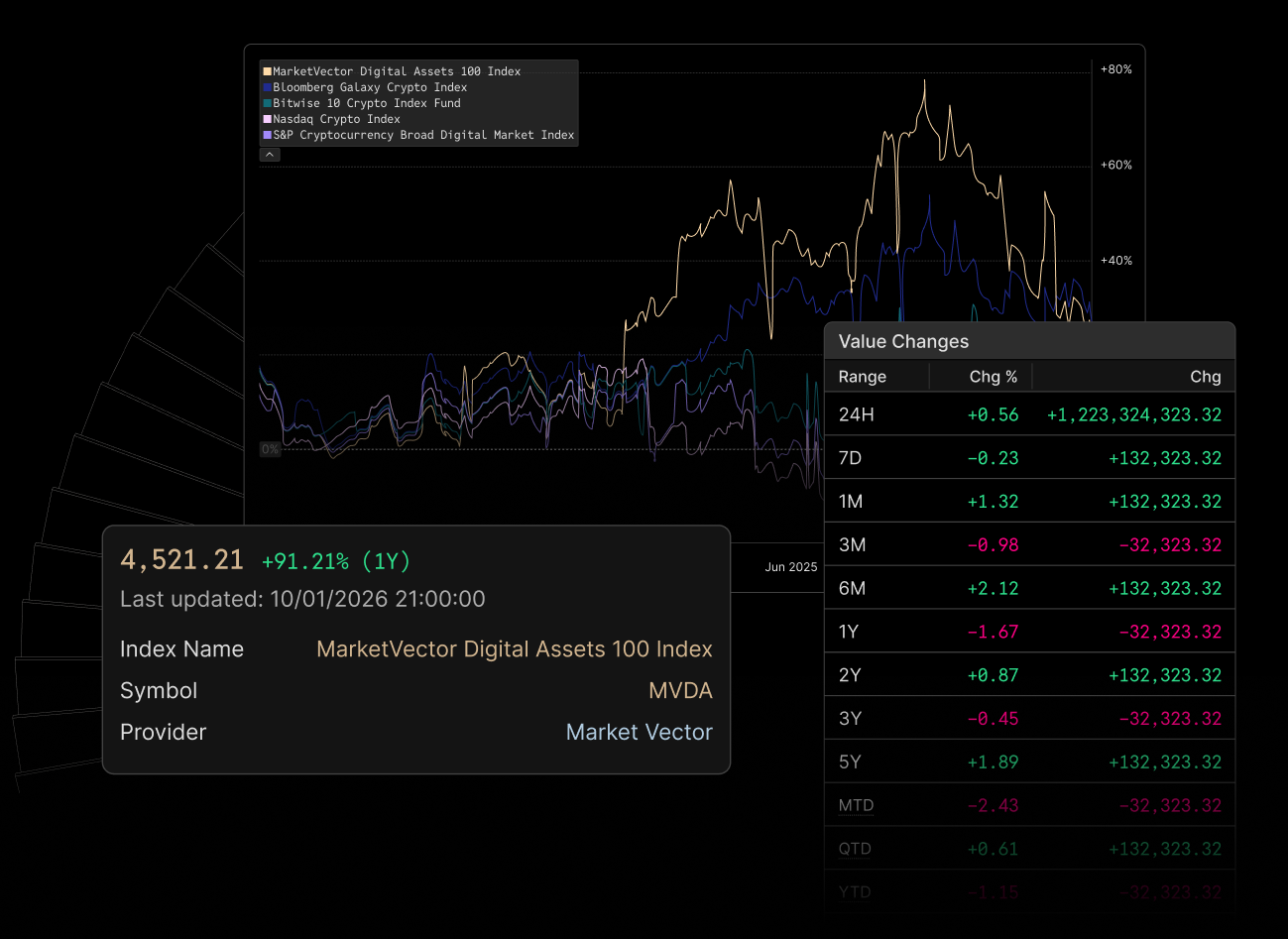Click the -0.45 change percent in 3Y row
Image resolution: width=1288 pixels, height=939 pixels.
994,719
